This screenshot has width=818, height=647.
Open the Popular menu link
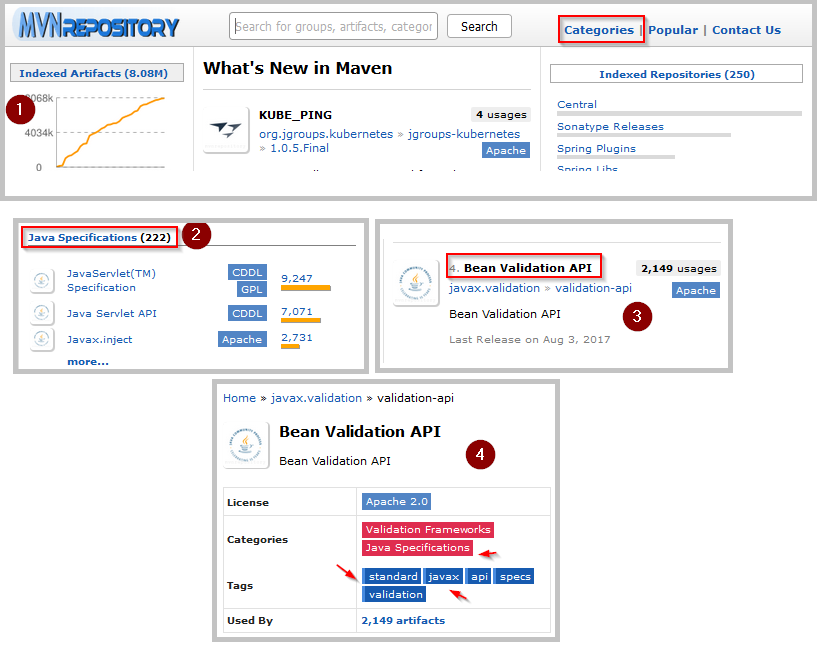(x=673, y=30)
